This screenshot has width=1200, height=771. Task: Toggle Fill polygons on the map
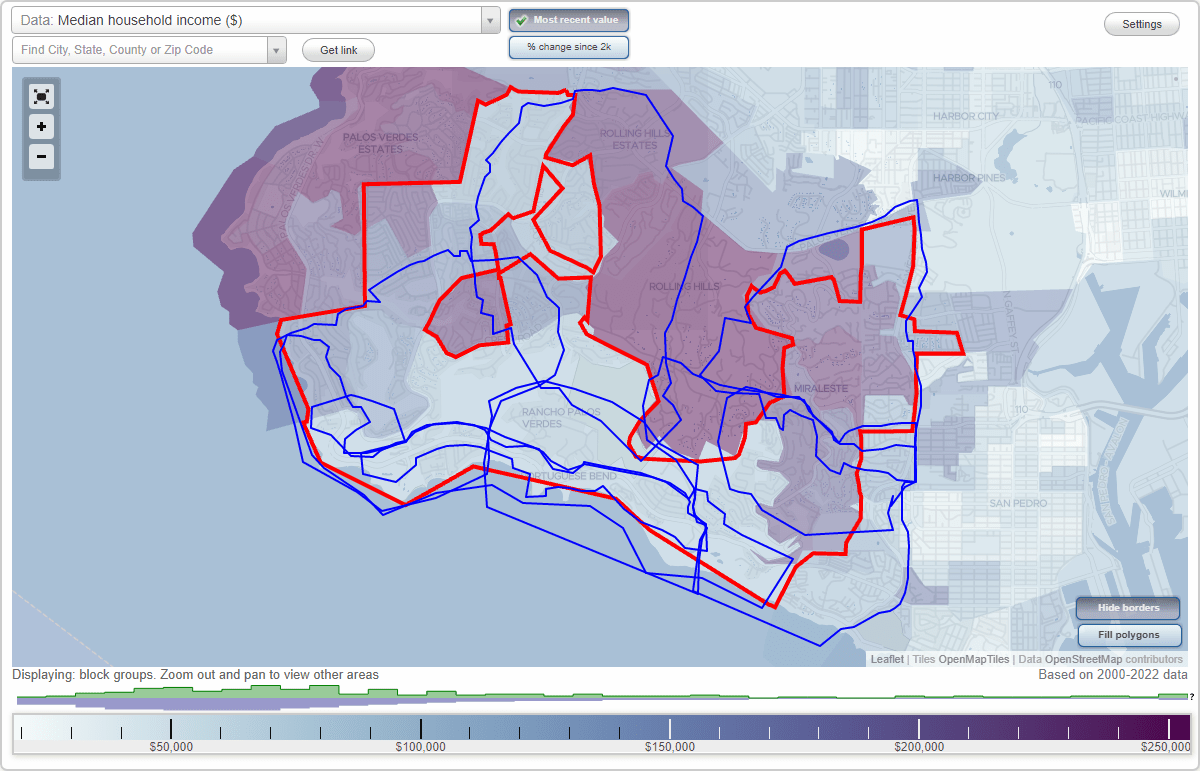pyautogui.click(x=1129, y=635)
